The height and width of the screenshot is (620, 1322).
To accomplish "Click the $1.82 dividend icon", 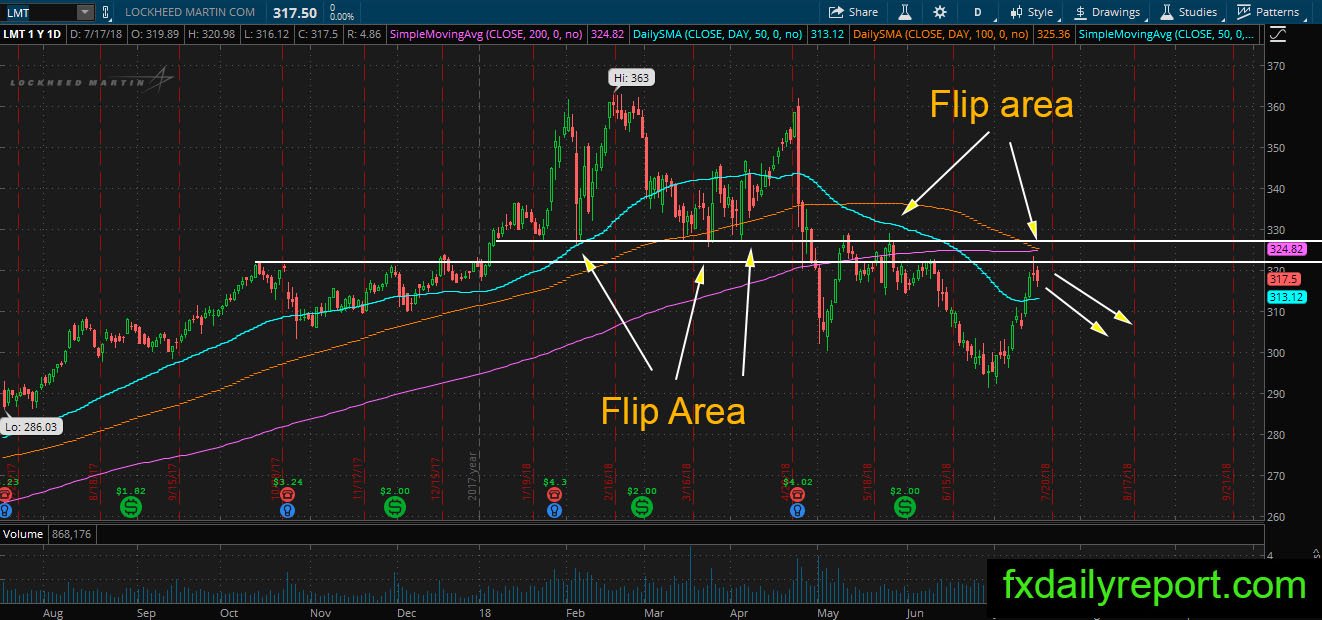I will point(131,509).
